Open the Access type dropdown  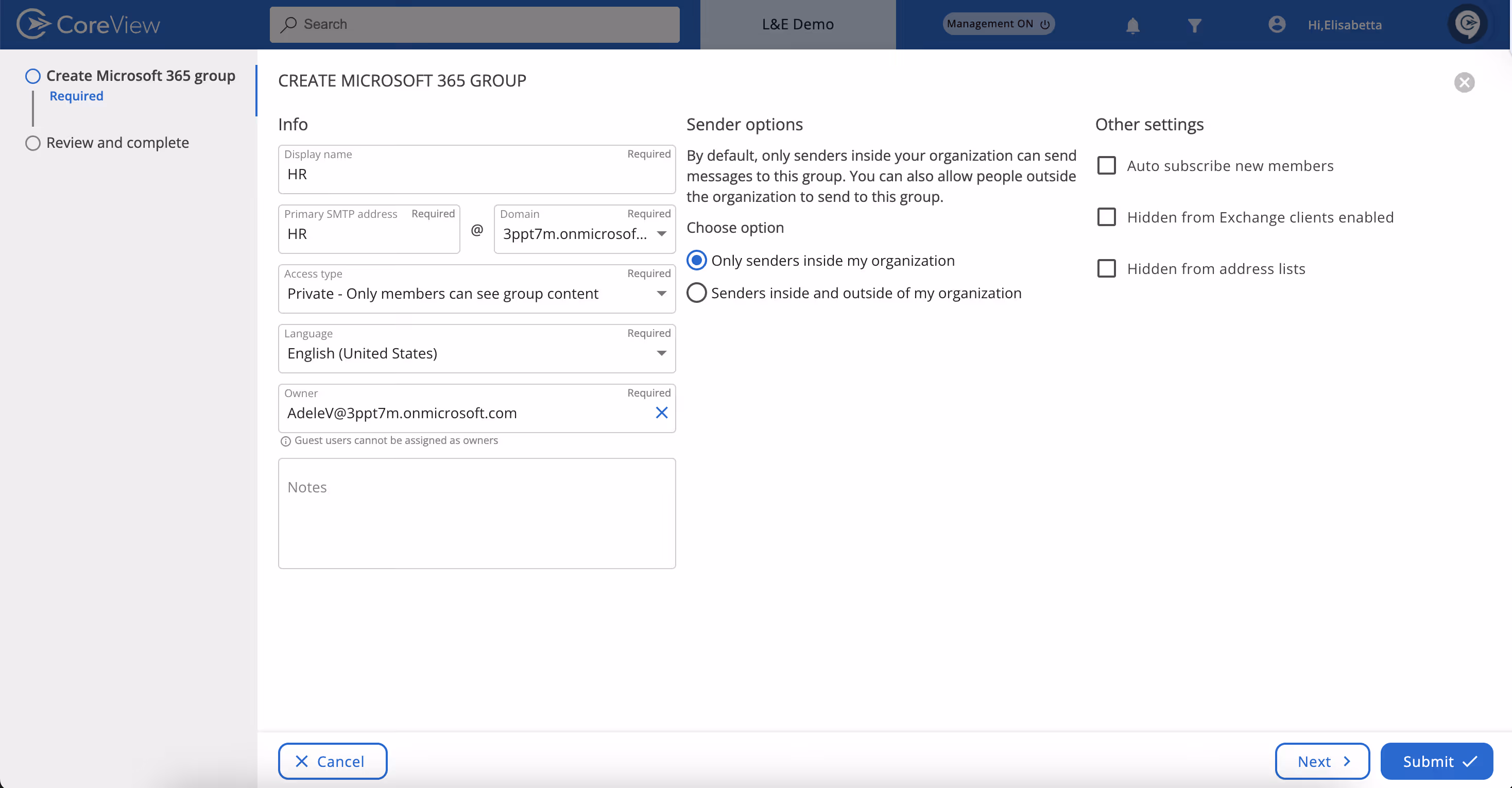pyautogui.click(x=661, y=293)
